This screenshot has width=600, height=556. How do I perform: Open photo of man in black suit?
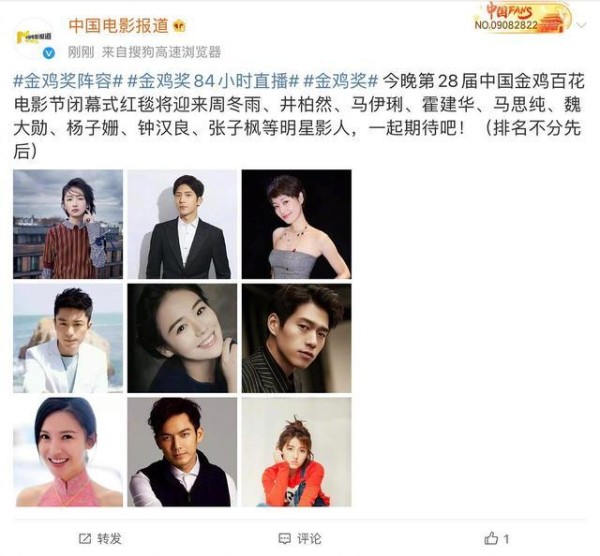[182, 224]
